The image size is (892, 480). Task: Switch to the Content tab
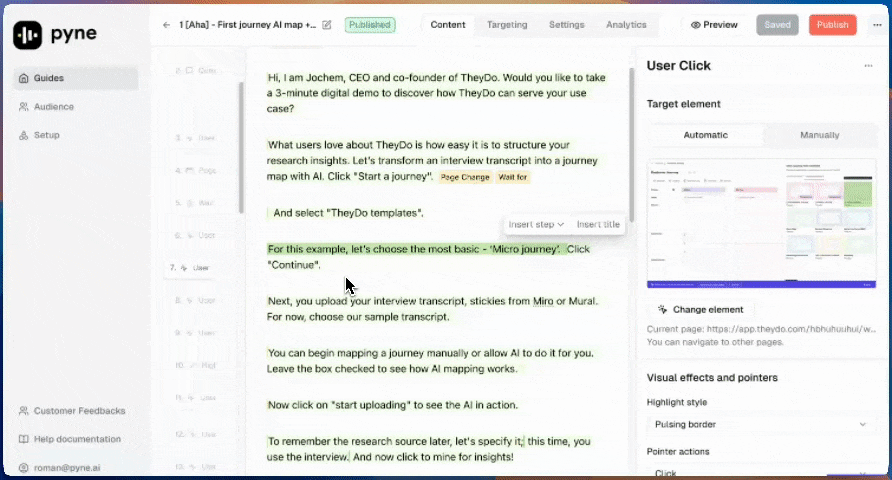(448, 25)
